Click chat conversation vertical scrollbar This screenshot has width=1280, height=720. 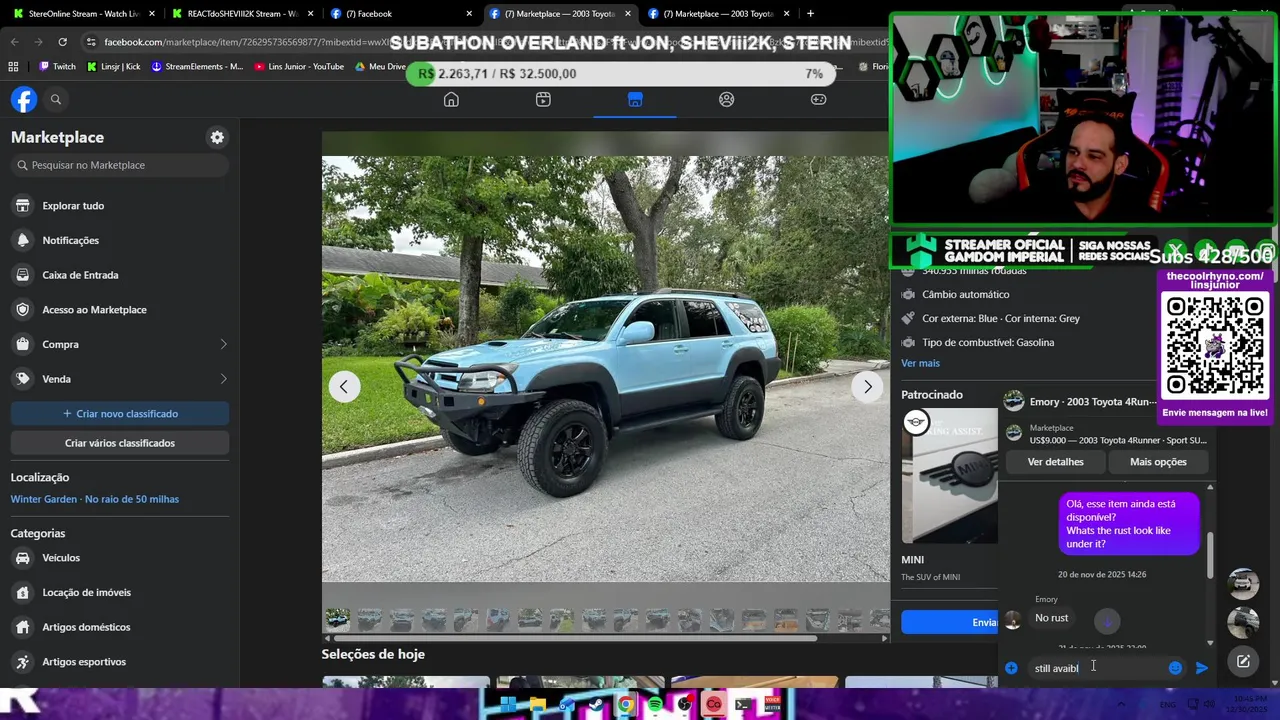1210,555
